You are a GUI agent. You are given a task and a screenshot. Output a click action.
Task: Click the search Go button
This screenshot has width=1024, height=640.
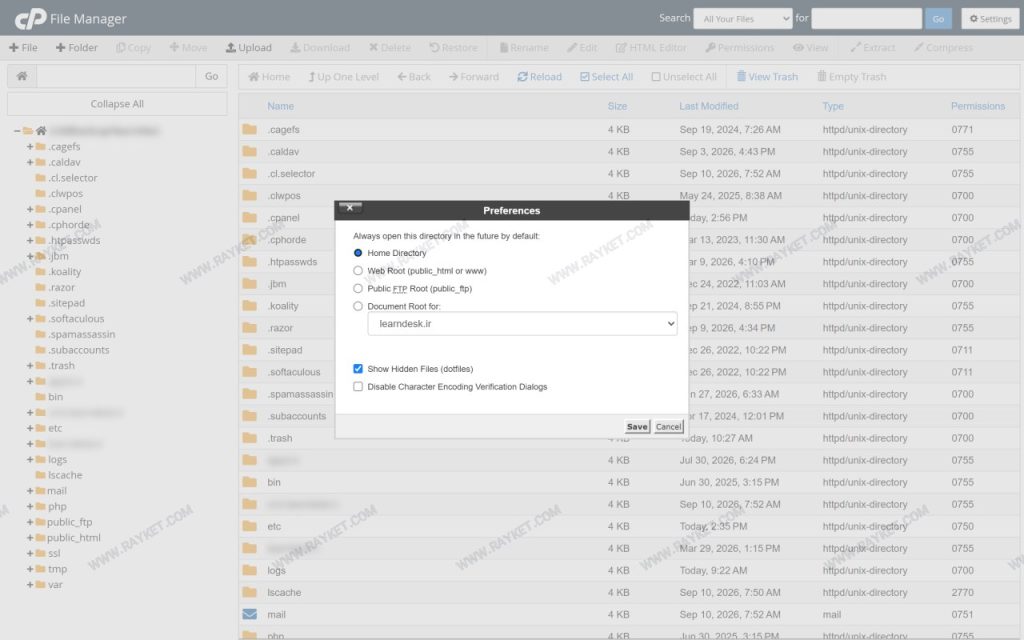[938, 19]
